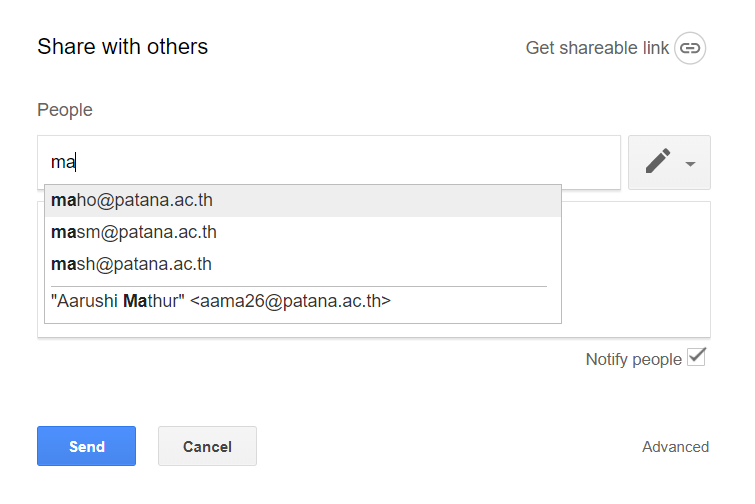The image size is (755, 504).
Task: Uncheck the Notify people checkbox
Action: click(696, 357)
